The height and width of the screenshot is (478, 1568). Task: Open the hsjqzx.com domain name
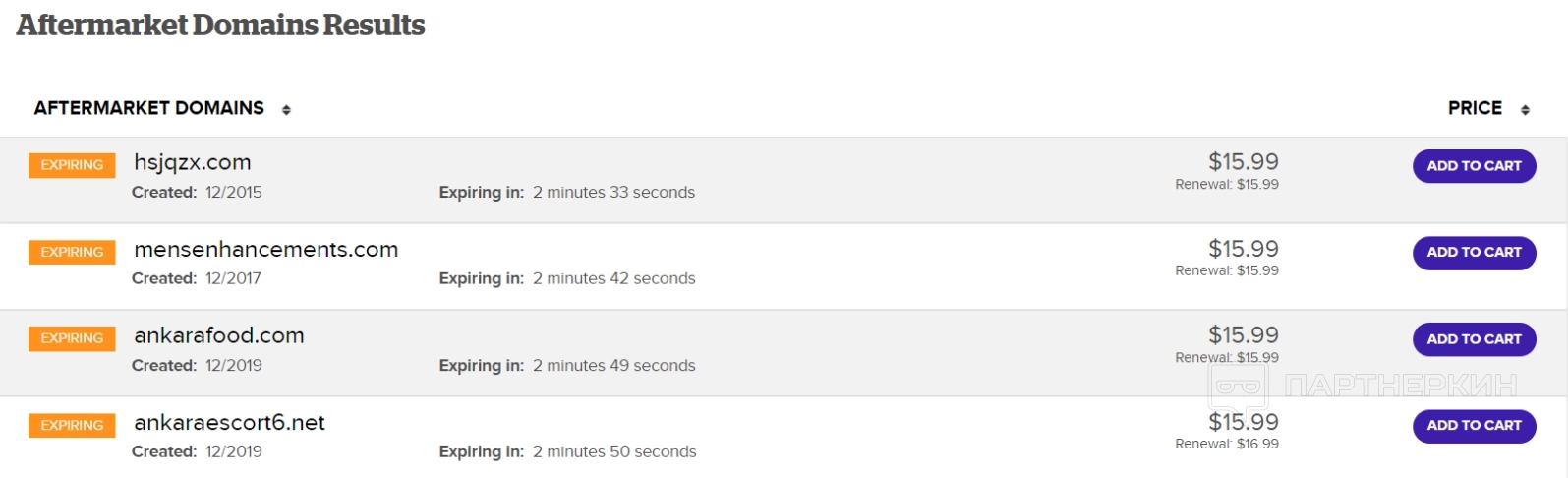pos(193,162)
